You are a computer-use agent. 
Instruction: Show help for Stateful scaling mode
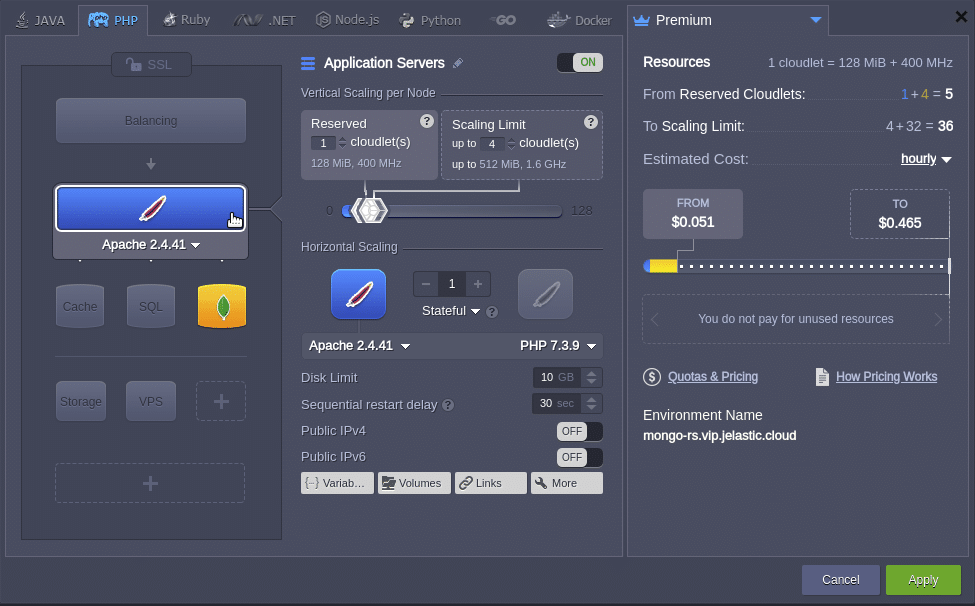(492, 312)
